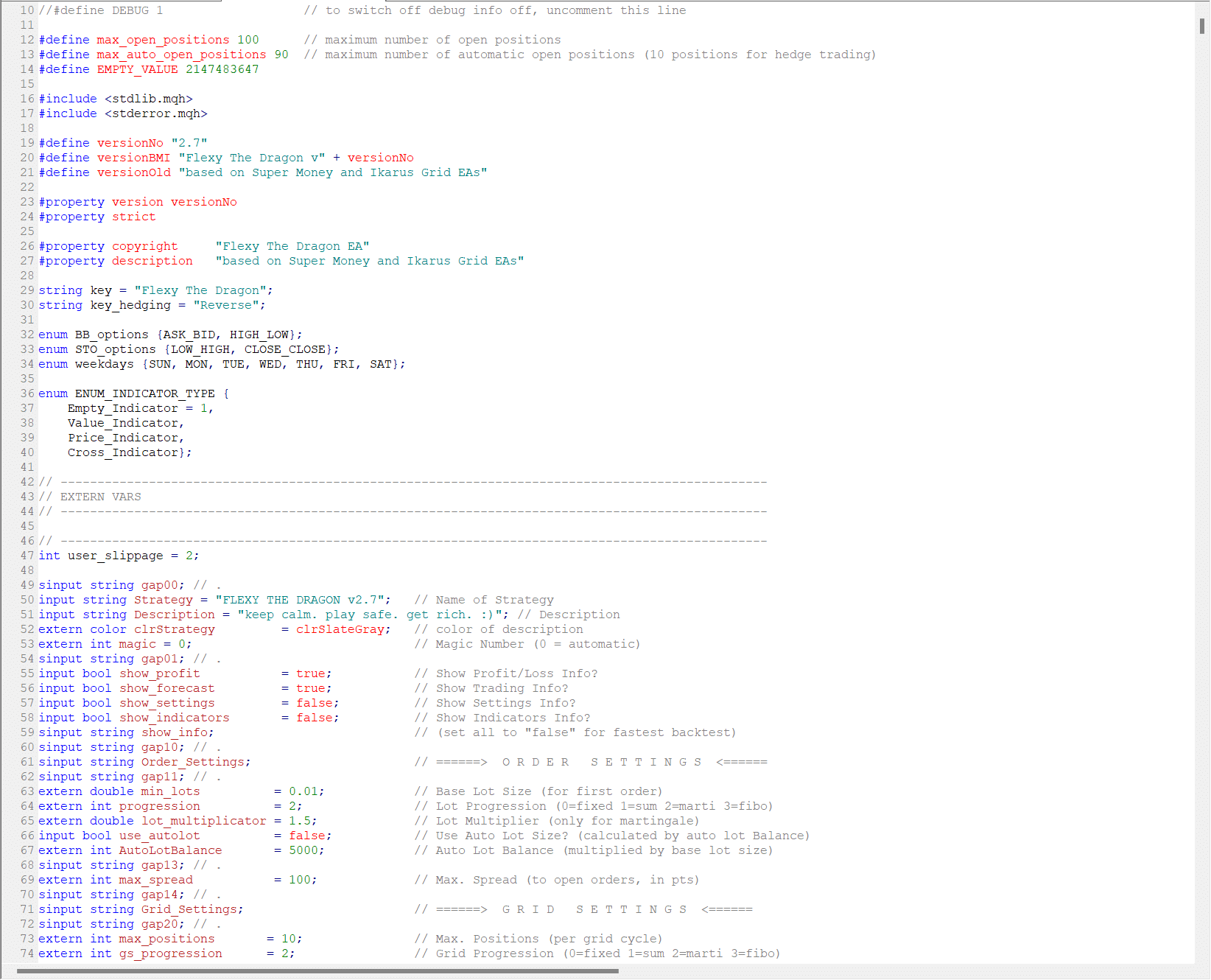
Task: Click line number 36 in the gutter
Action: click(x=27, y=393)
